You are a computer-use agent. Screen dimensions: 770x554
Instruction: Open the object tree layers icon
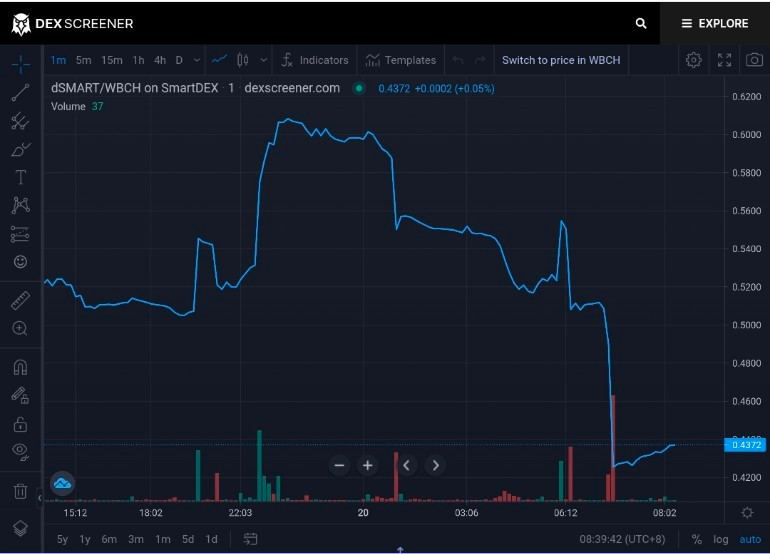21,528
